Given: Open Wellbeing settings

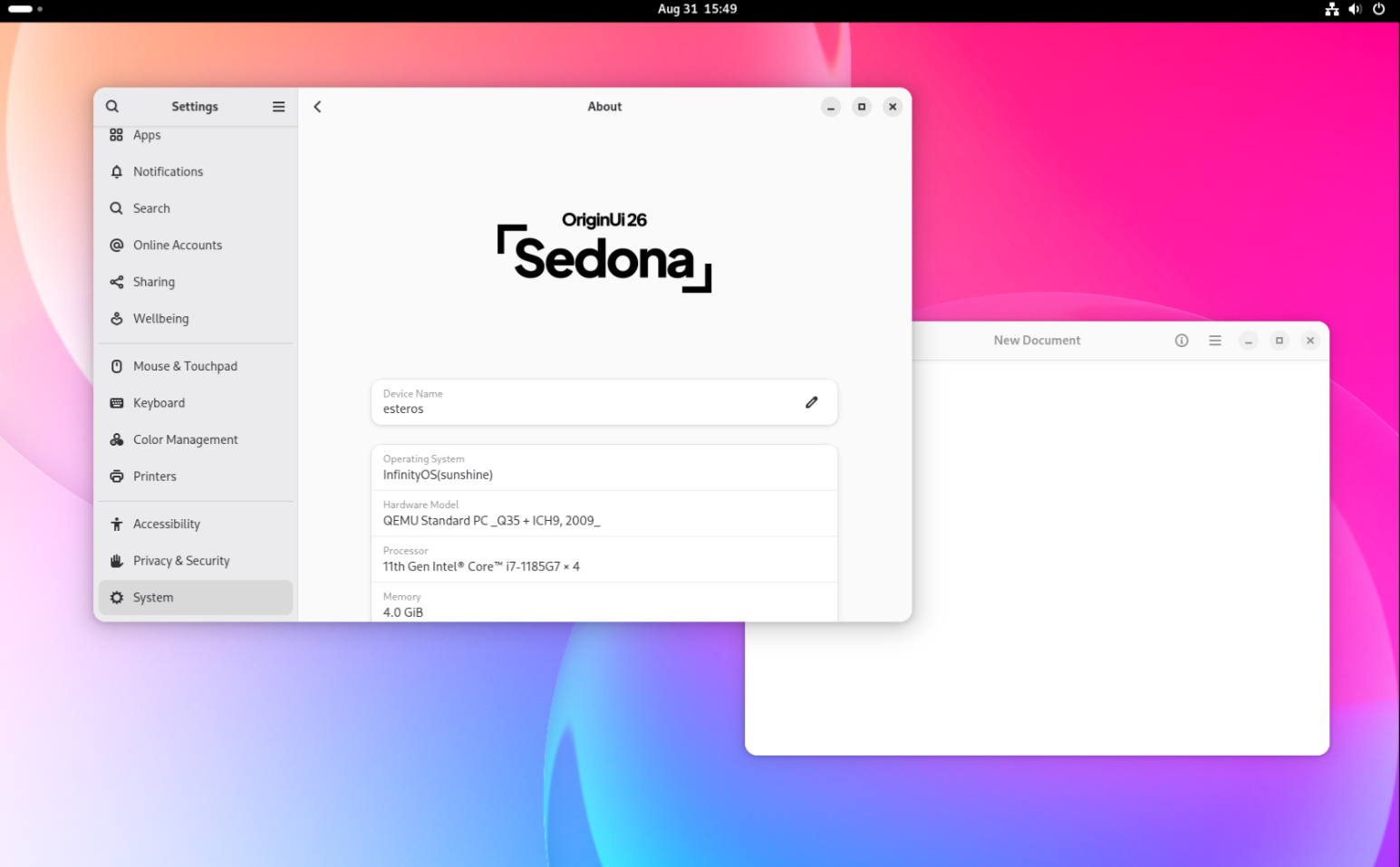Looking at the screenshot, I should click(x=196, y=319).
